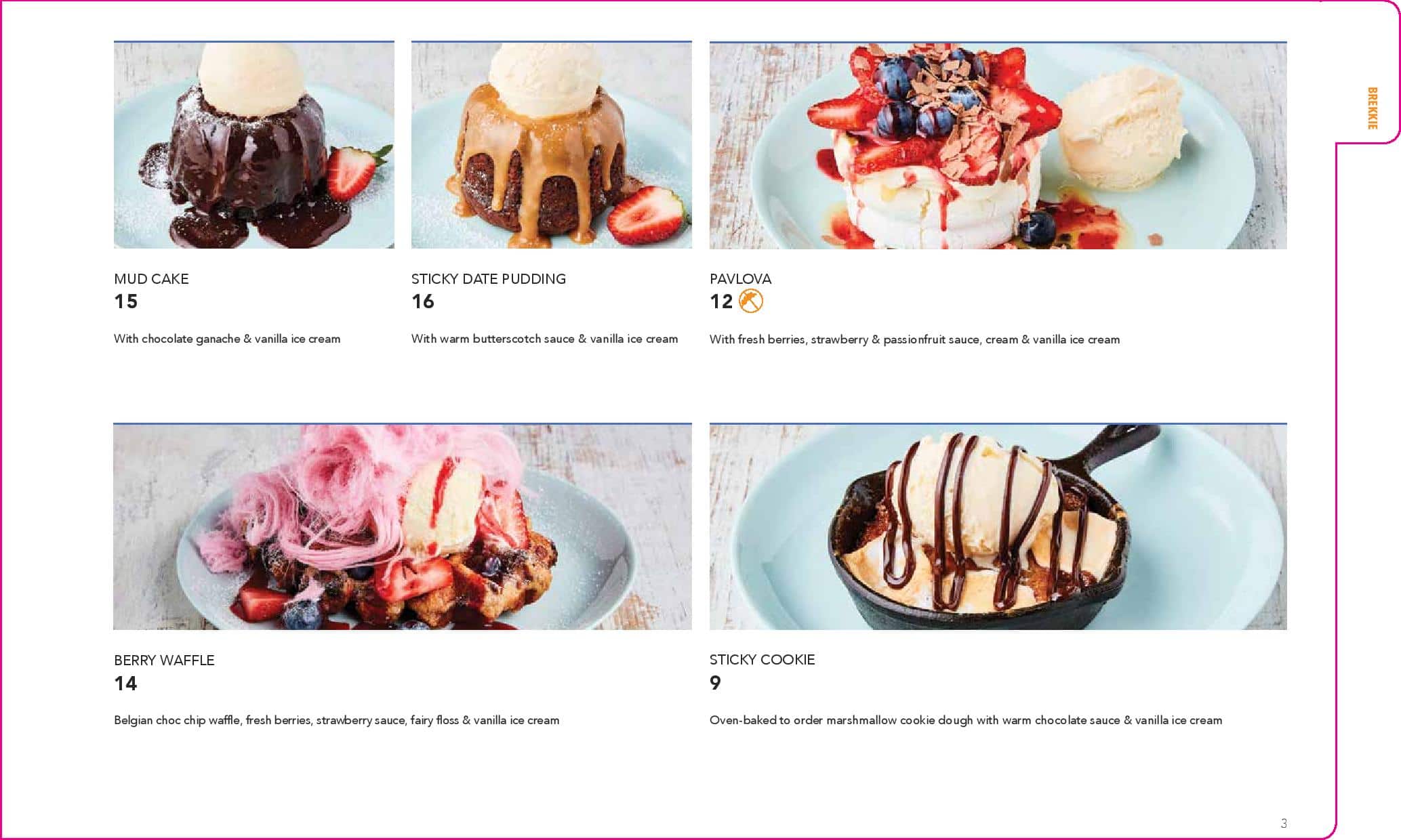Image resolution: width=1401 pixels, height=840 pixels.
Task: Select the PAVLOVA item name
Action: pos(740,279)
